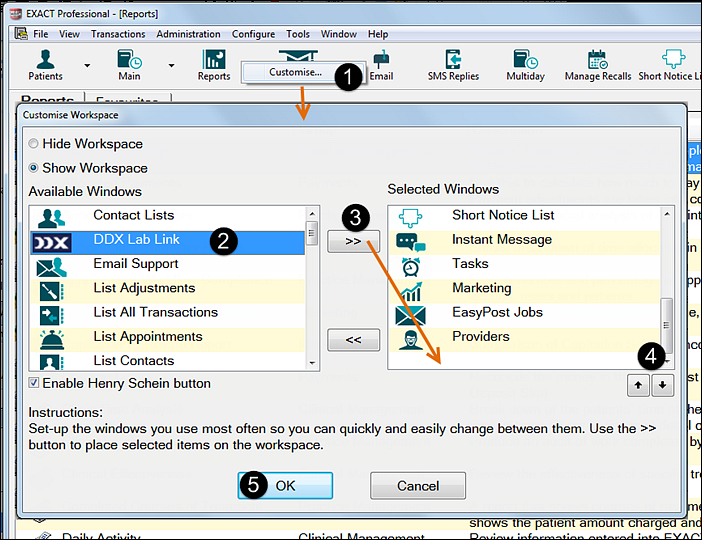Screen dimensions: 702x540
Task: Select Tasks alarm clock icon
Action: (x=411, y=267)
